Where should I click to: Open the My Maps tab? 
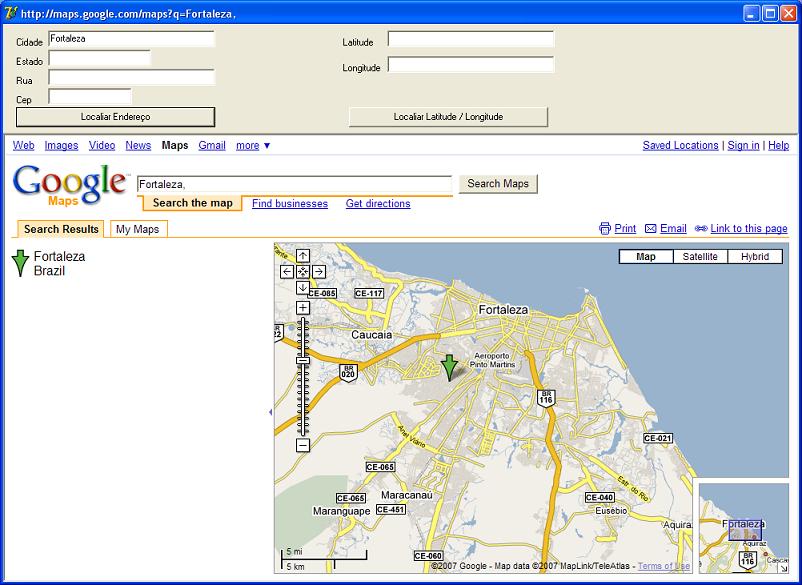[x=138, y=229]
